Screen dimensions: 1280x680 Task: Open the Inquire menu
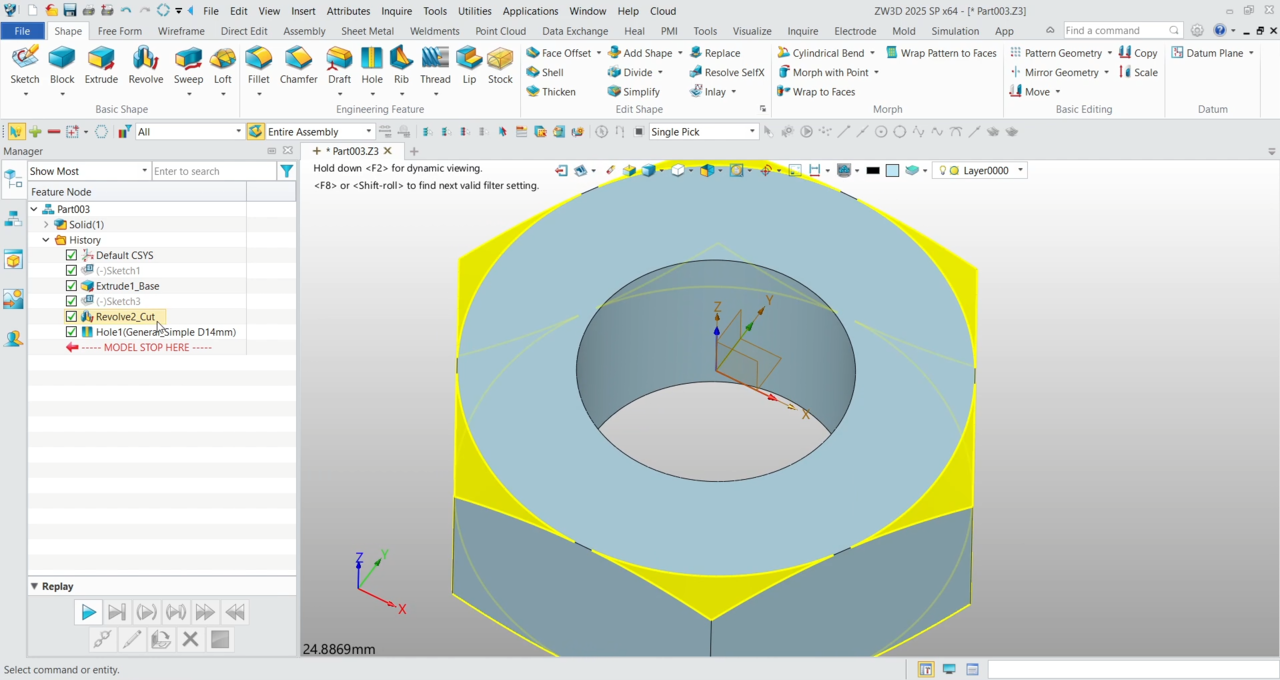tap(396, 11)
